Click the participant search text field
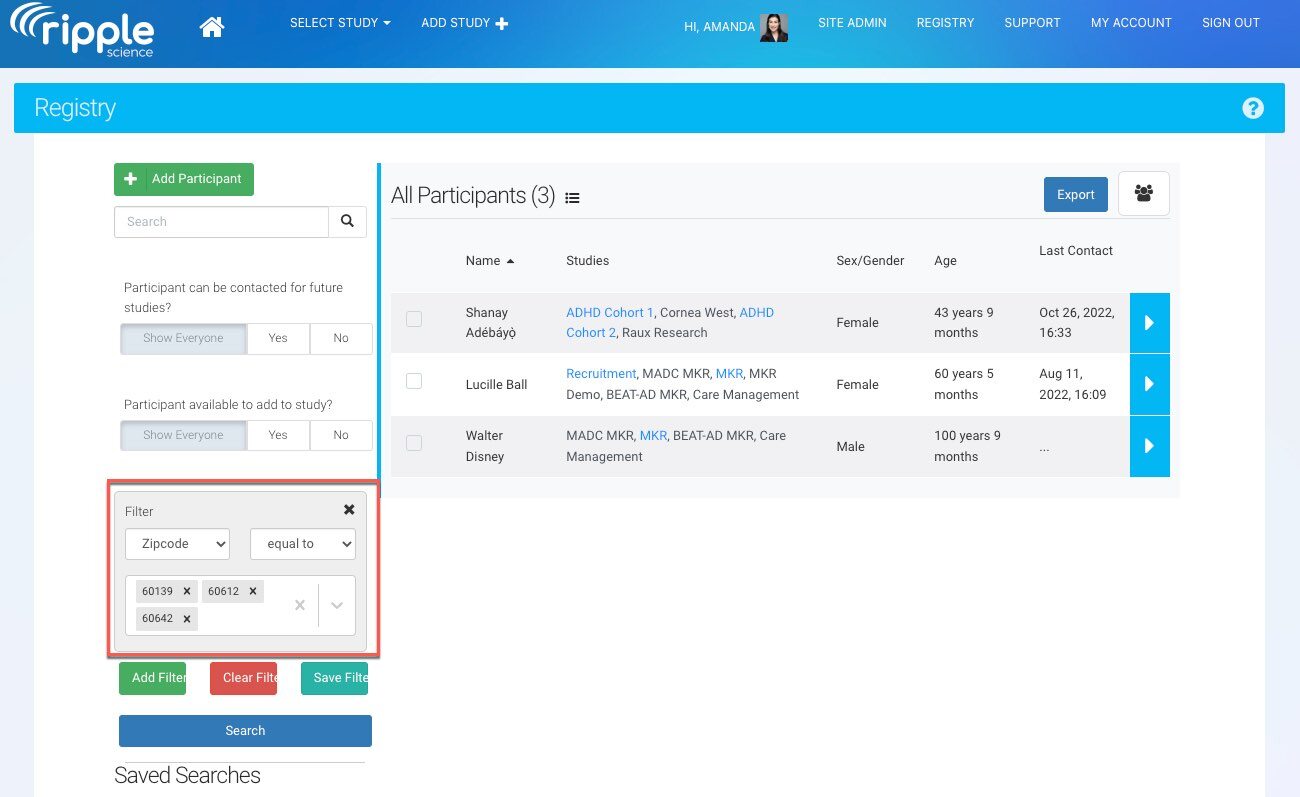Image resolution: width=1300 pixels, height=797 pixels. pos(221,222)
